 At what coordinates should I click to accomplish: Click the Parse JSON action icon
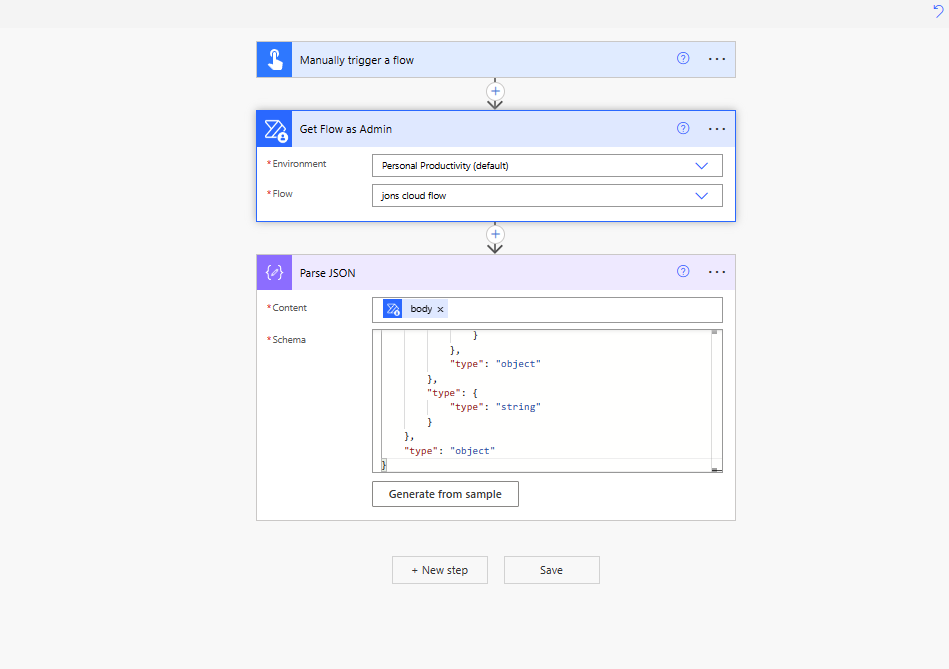(274, 271)
